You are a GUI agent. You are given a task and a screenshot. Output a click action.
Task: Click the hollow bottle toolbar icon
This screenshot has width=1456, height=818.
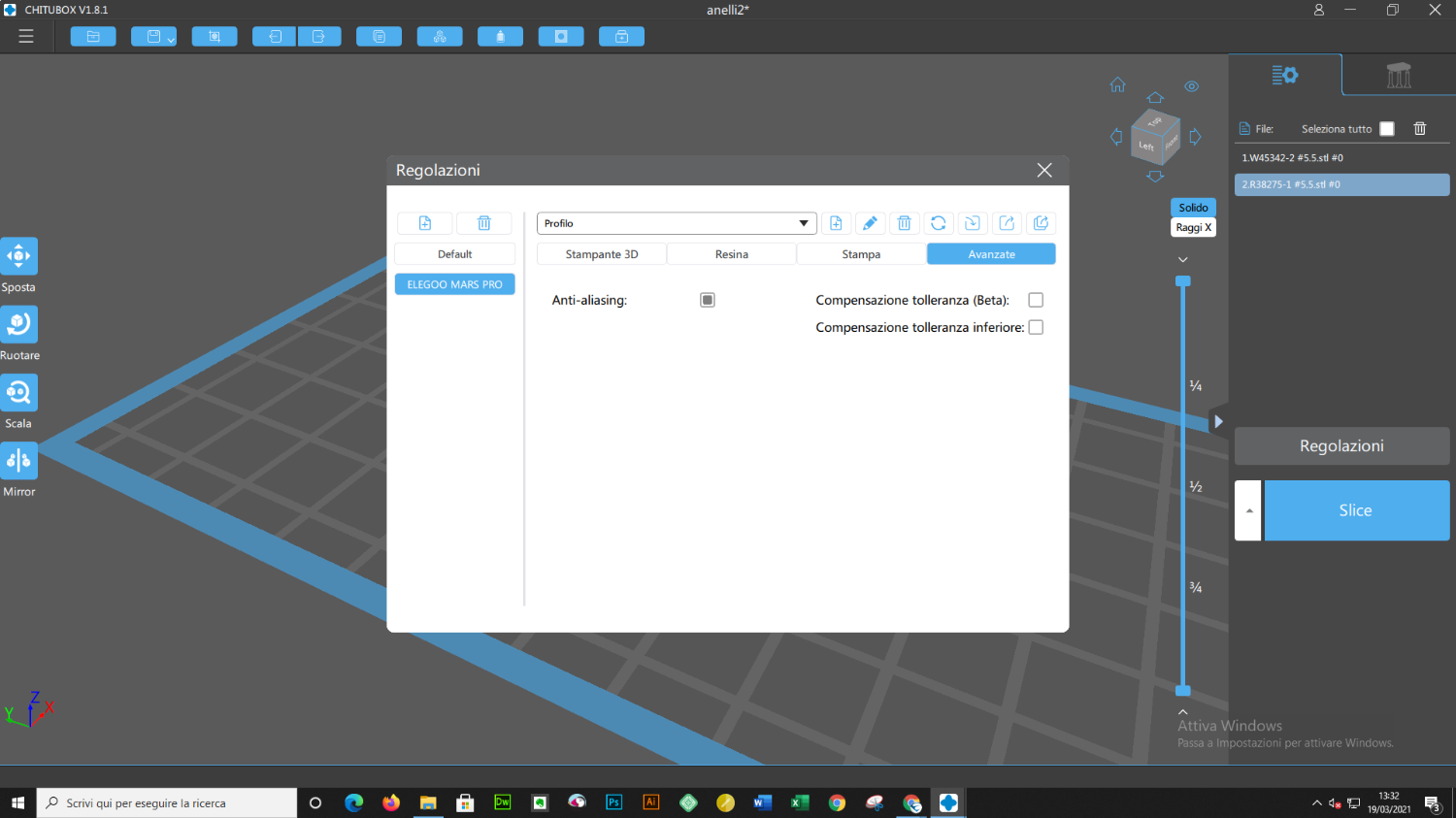click(501, 37)
